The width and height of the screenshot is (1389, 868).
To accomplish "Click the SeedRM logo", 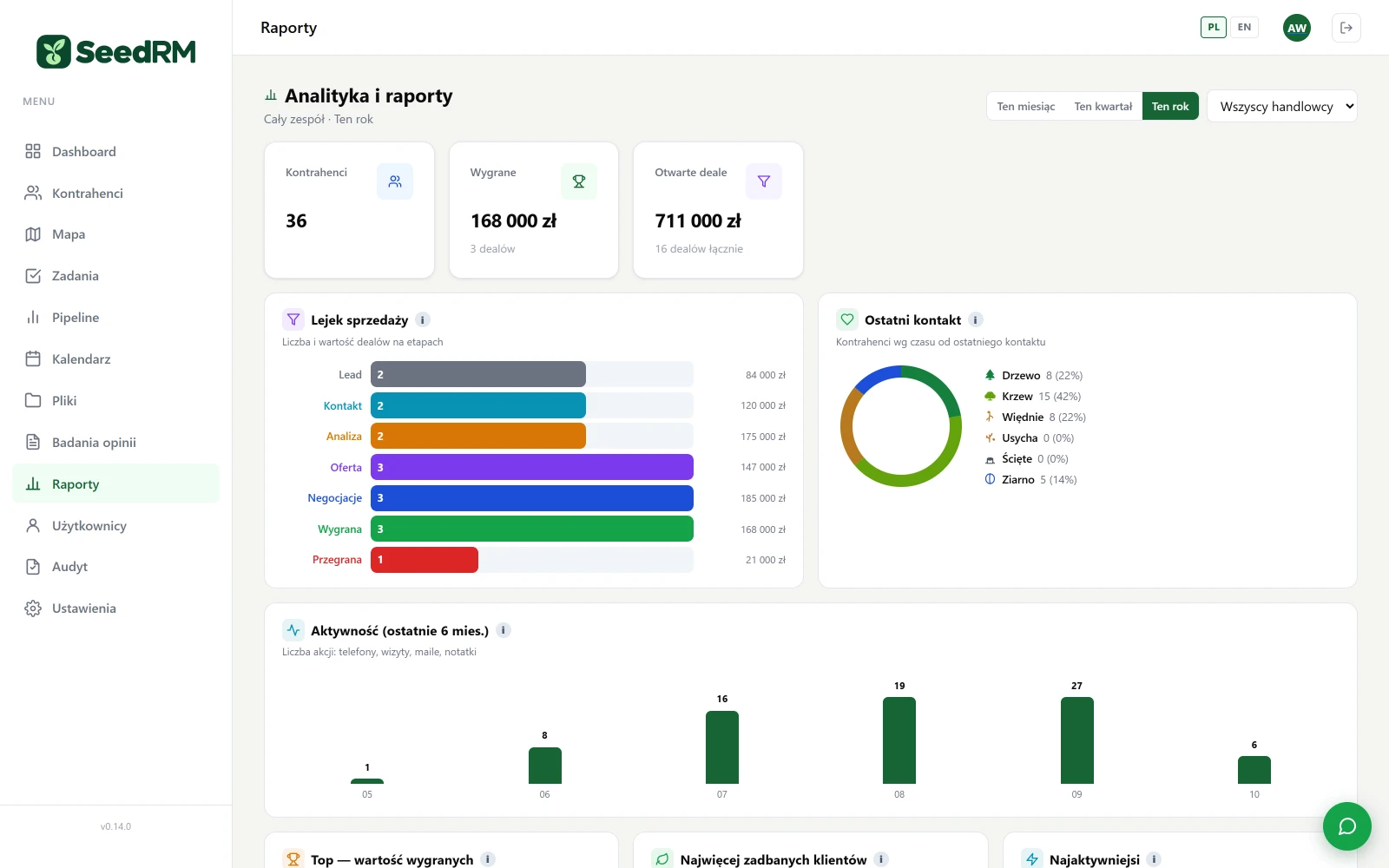I will point(116,52).
